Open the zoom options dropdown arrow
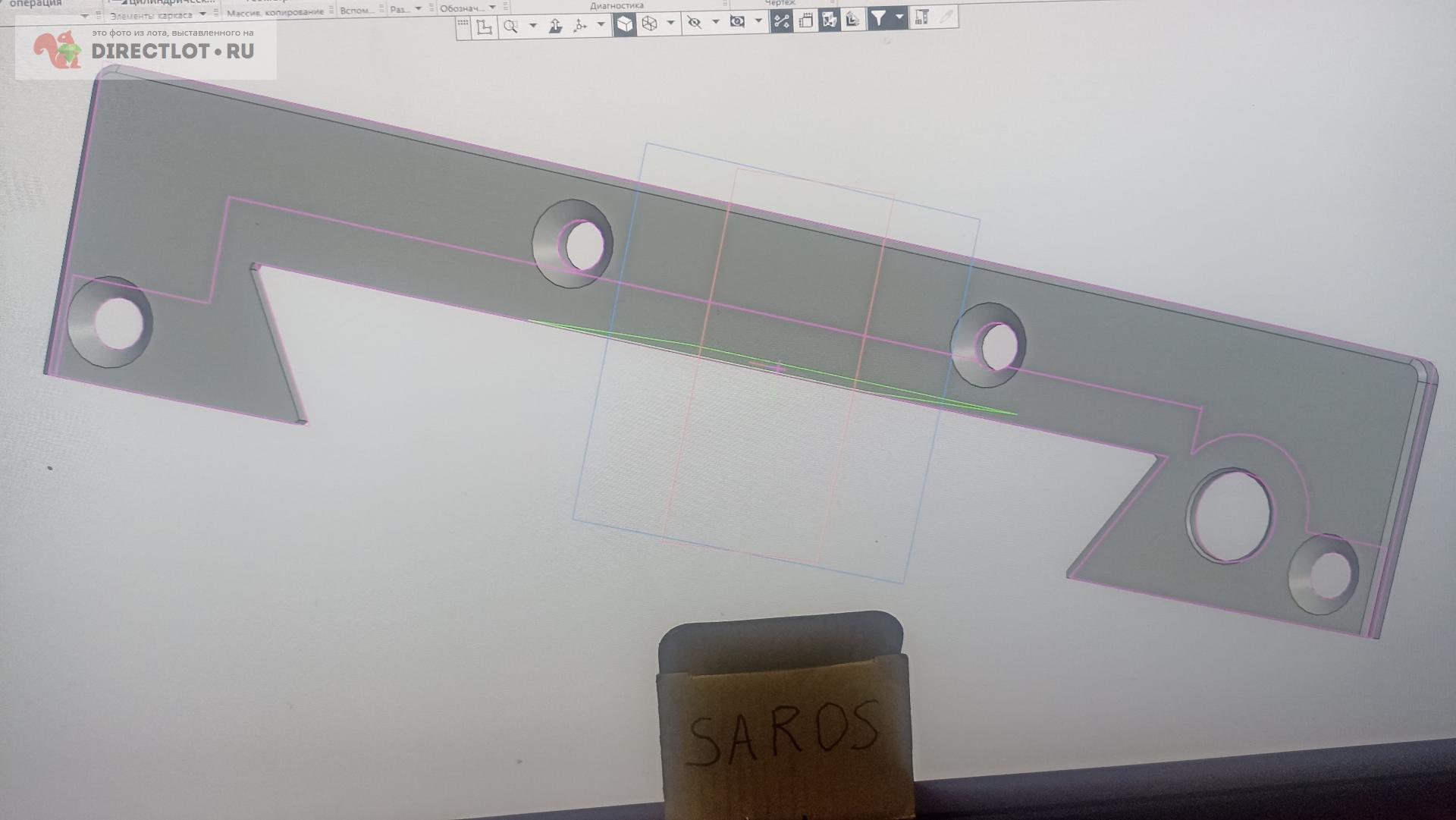Screen dimensions: 1456x820 click(x=532, y=26)
